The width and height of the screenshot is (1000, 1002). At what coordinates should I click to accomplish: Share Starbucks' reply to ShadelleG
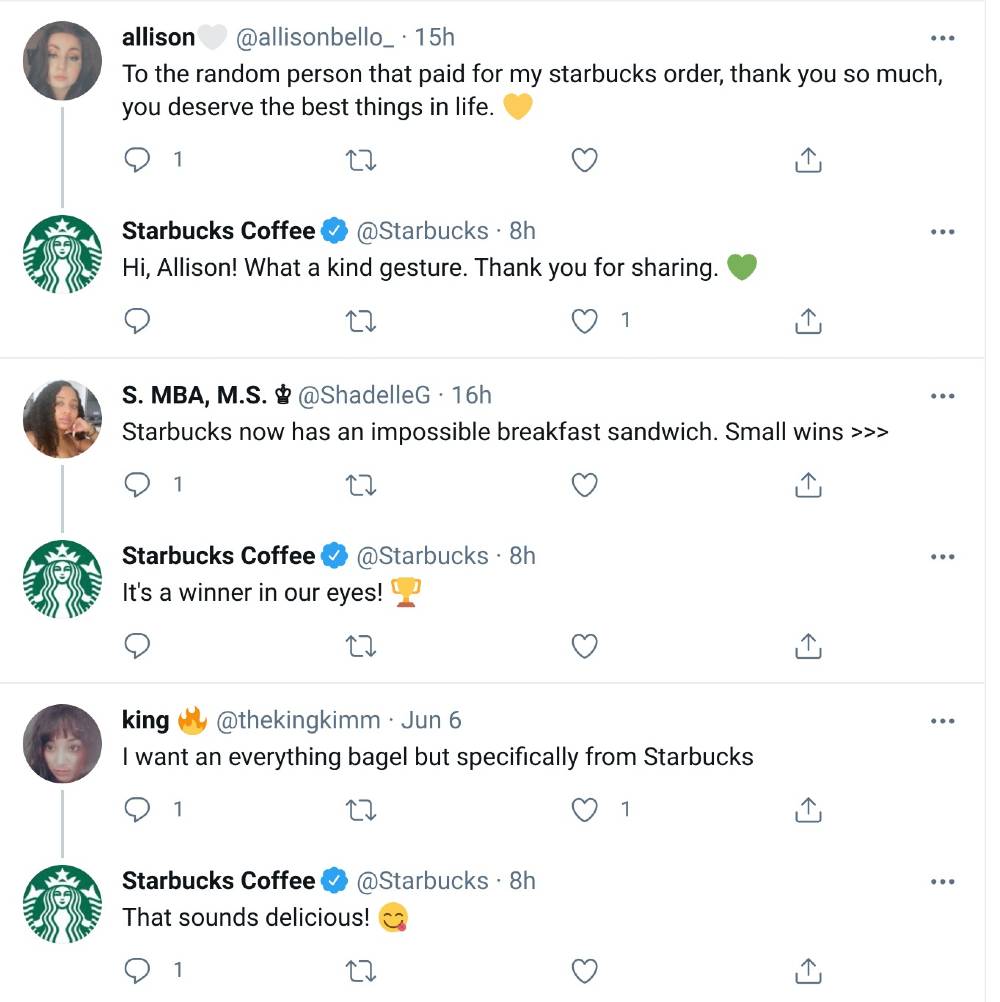(x=808, y=646)
